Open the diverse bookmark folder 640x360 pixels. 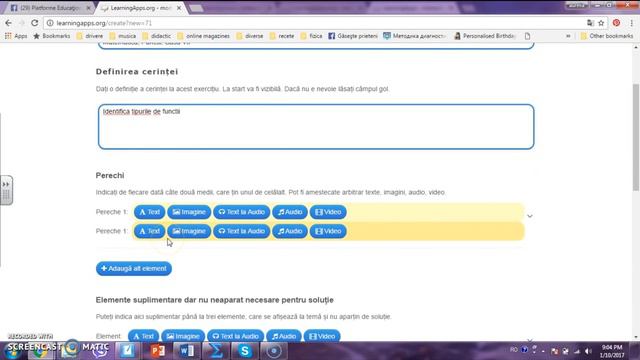click(x=250, y=36)
